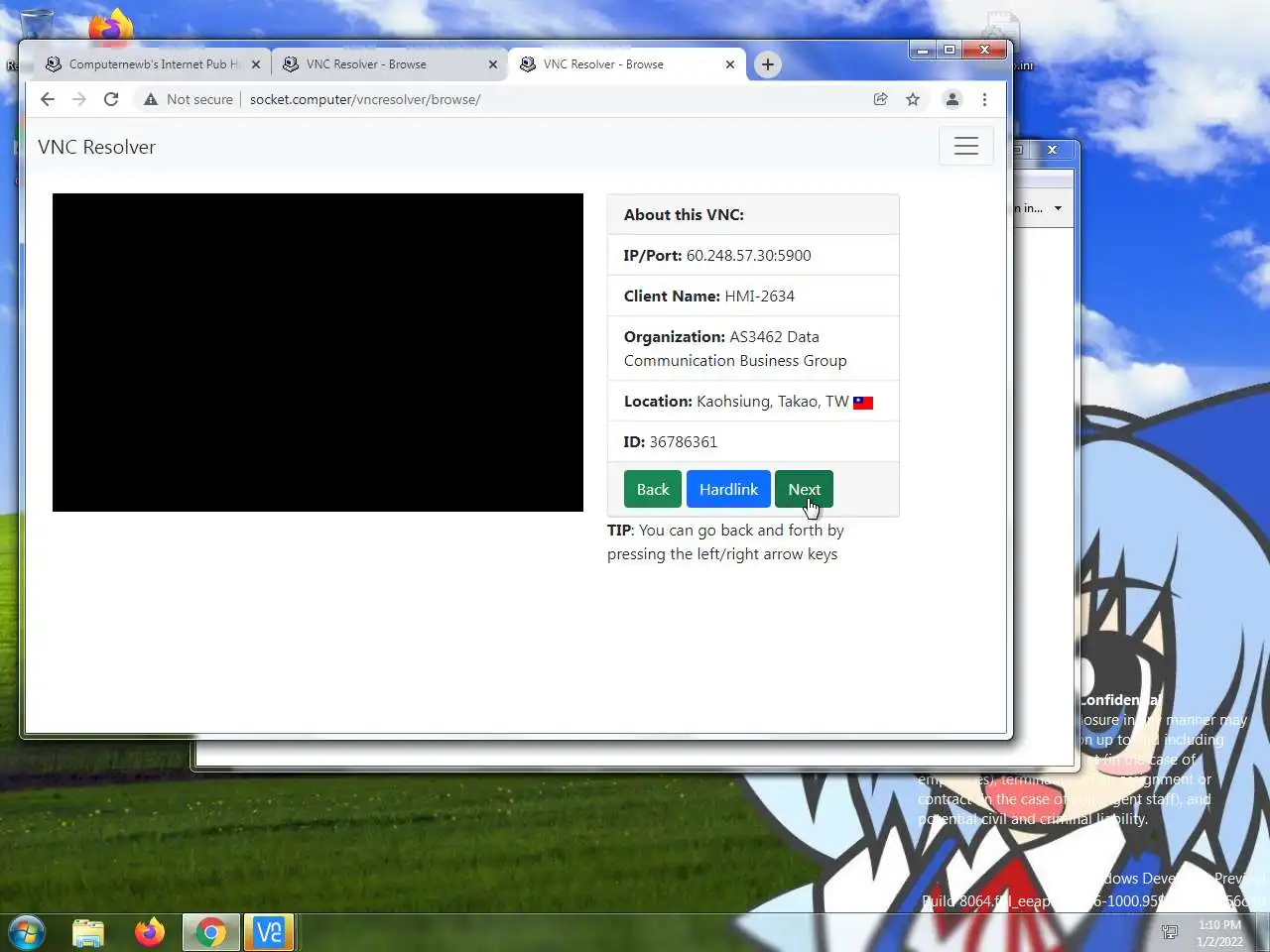Launch Firefox from the taskbar
This screenshot has height=952, width=1270.
[150, 932]
